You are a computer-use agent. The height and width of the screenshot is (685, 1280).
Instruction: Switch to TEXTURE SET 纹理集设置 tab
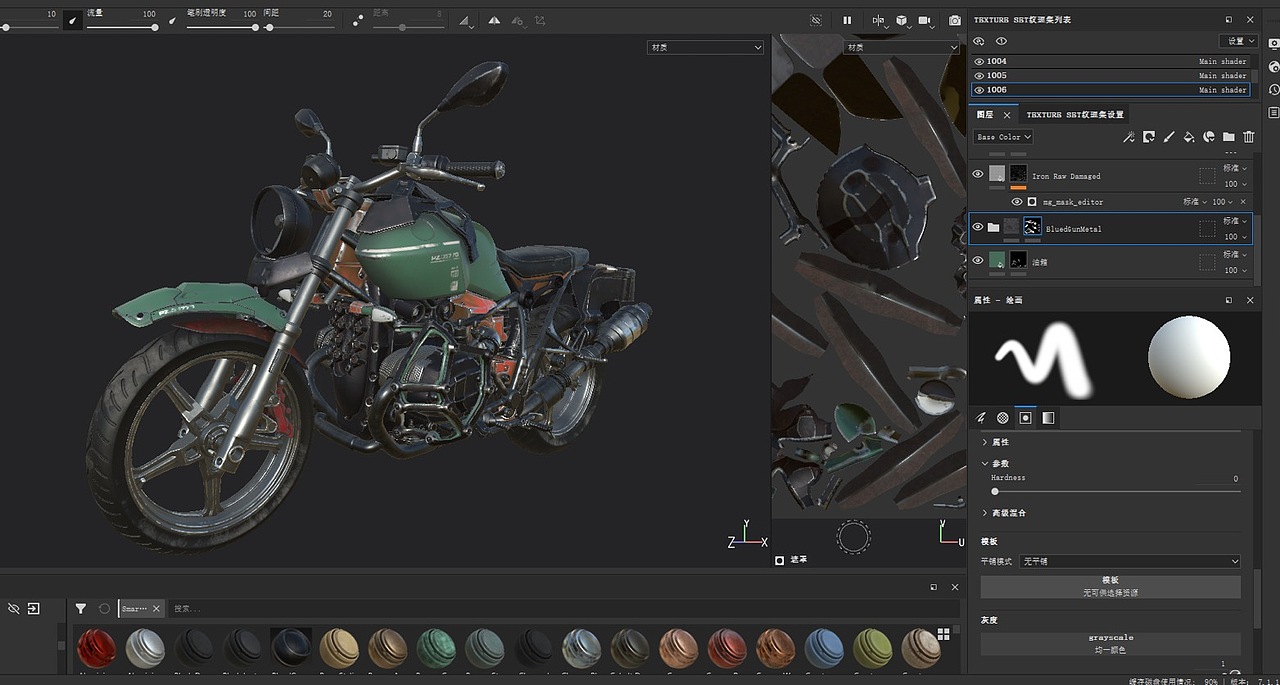[1075, 115]
